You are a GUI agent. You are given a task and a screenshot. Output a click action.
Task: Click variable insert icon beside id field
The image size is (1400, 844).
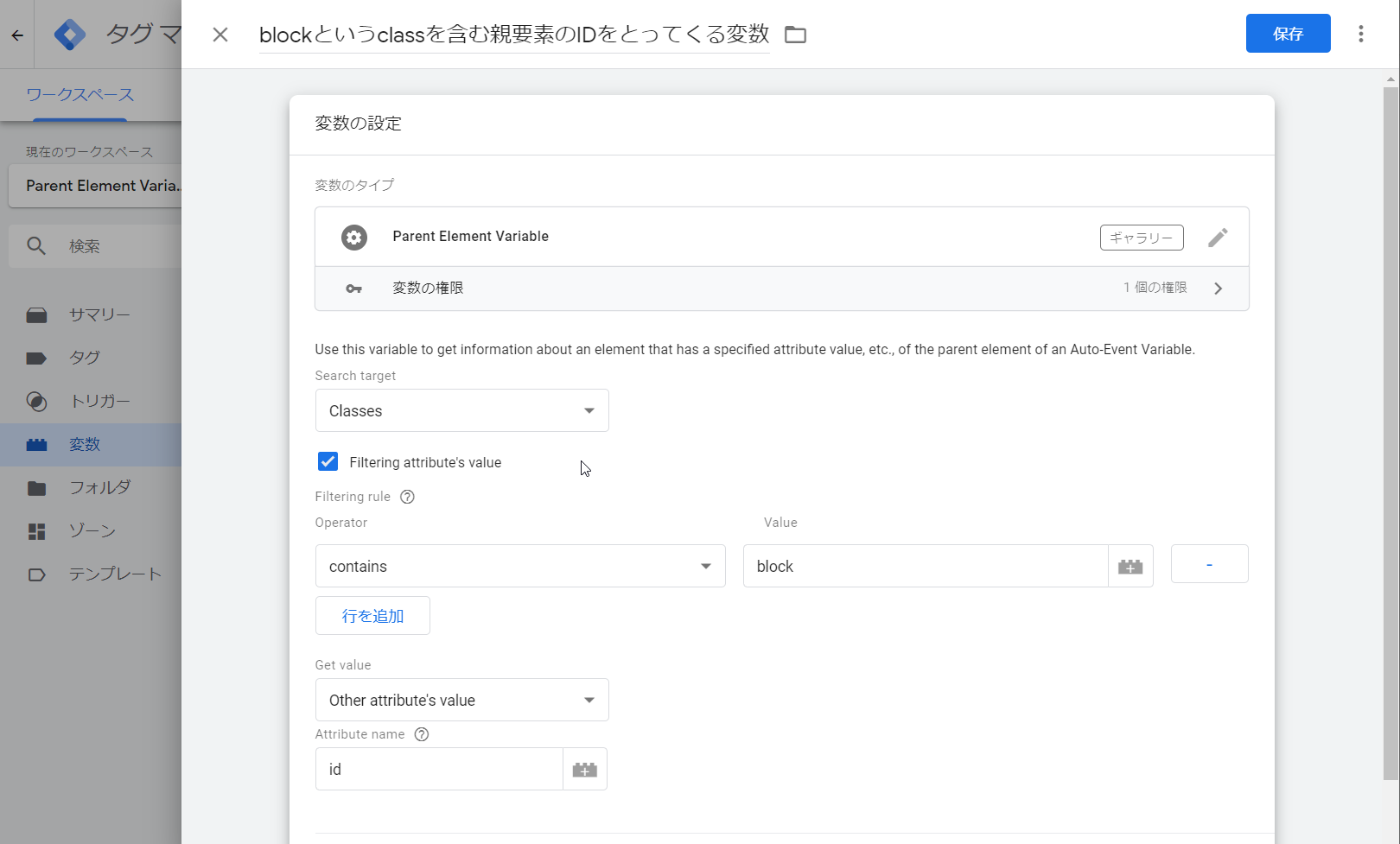pos(585,770)
